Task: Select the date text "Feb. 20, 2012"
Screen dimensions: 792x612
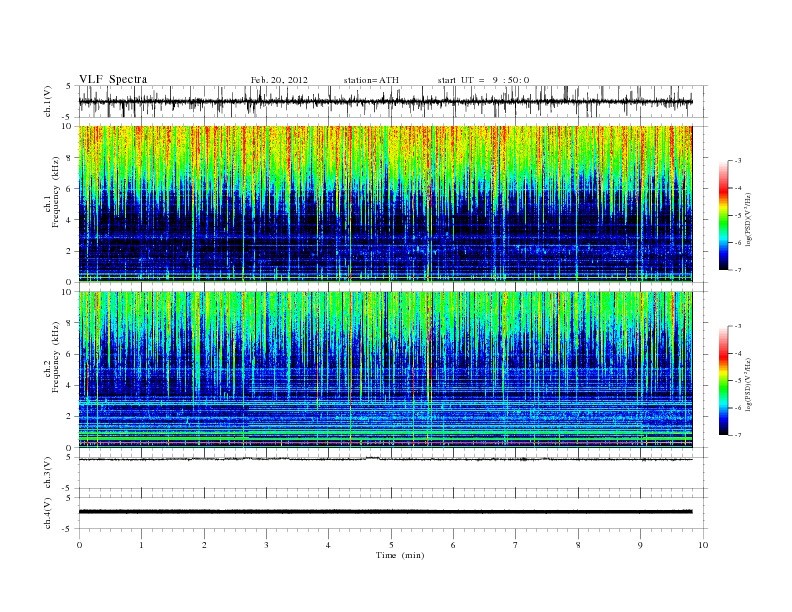Action: 279,80
